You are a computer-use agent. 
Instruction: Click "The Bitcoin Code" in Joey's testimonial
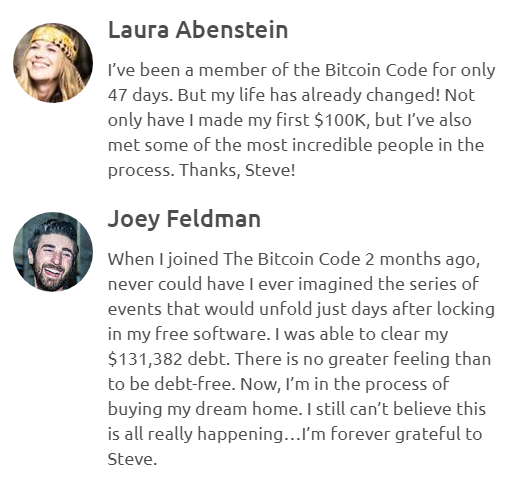[x=292, y=259]
